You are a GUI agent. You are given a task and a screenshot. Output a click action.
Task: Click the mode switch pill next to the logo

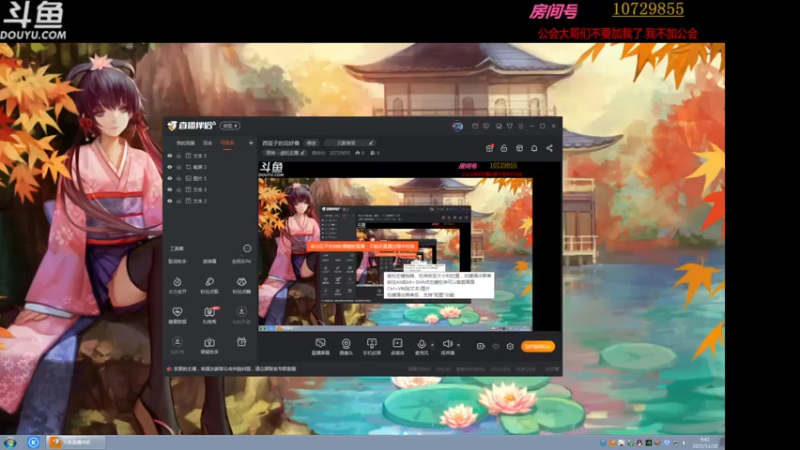(x=230, y=126)
